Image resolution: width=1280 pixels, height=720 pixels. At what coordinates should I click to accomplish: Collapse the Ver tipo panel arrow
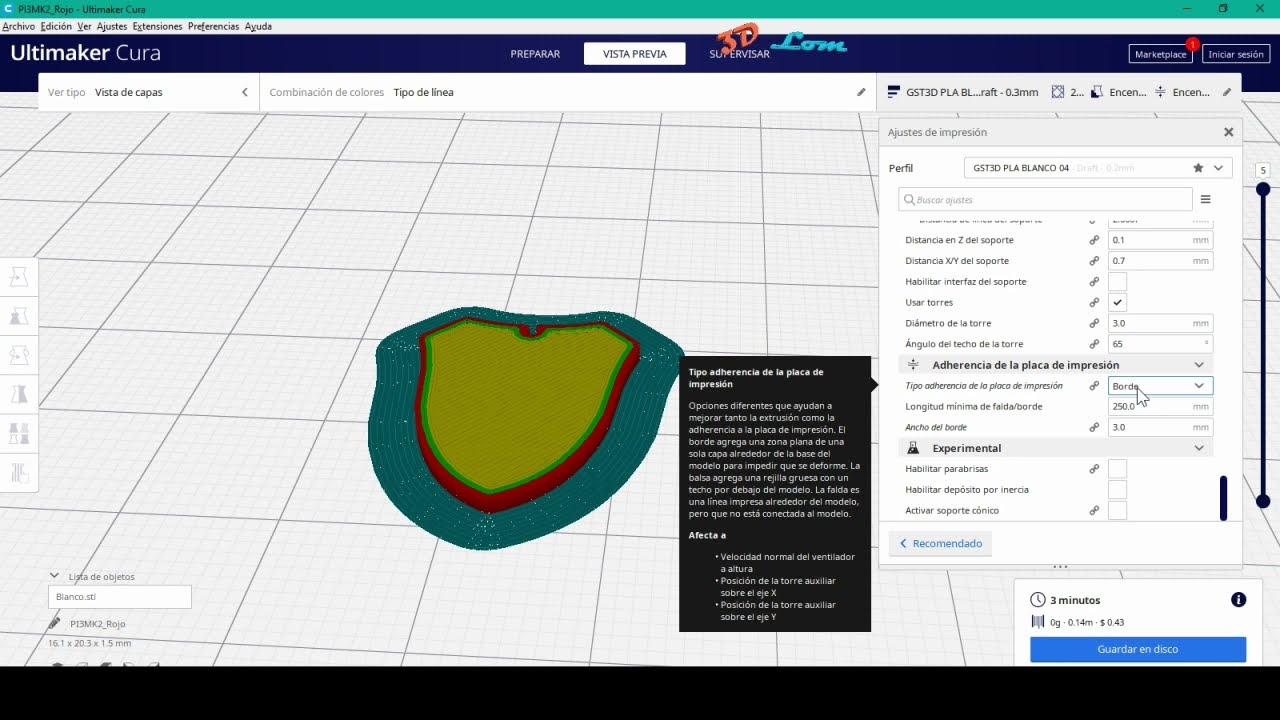tap(245, 92)
